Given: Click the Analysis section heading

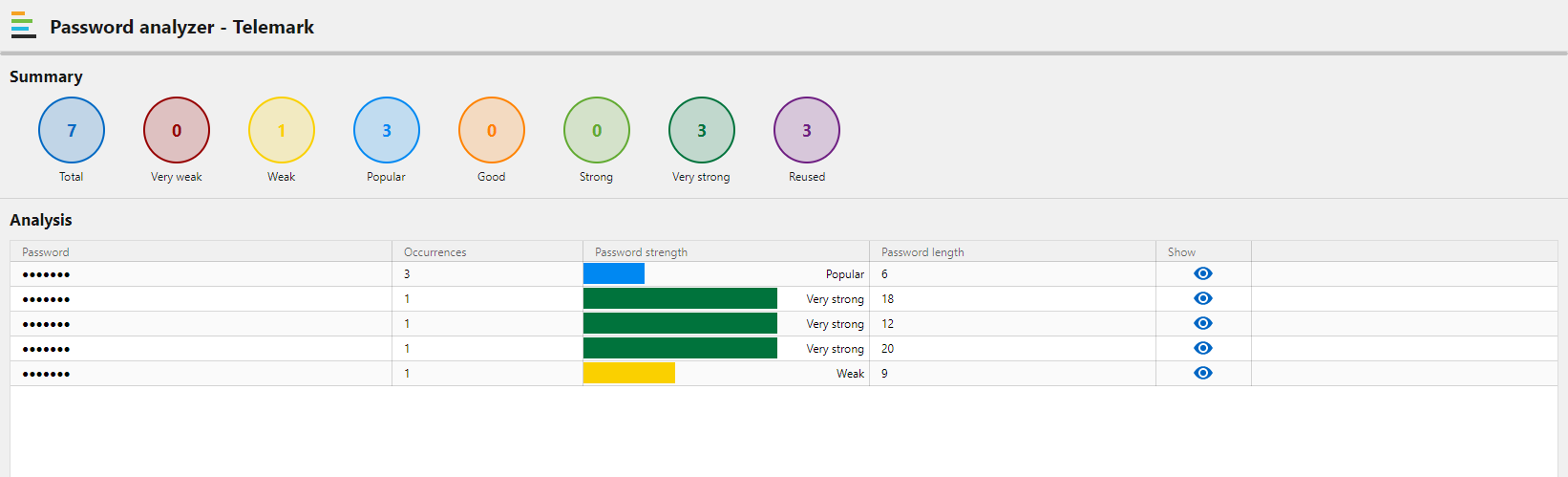Looking at the screenshot, I should 41,220.
